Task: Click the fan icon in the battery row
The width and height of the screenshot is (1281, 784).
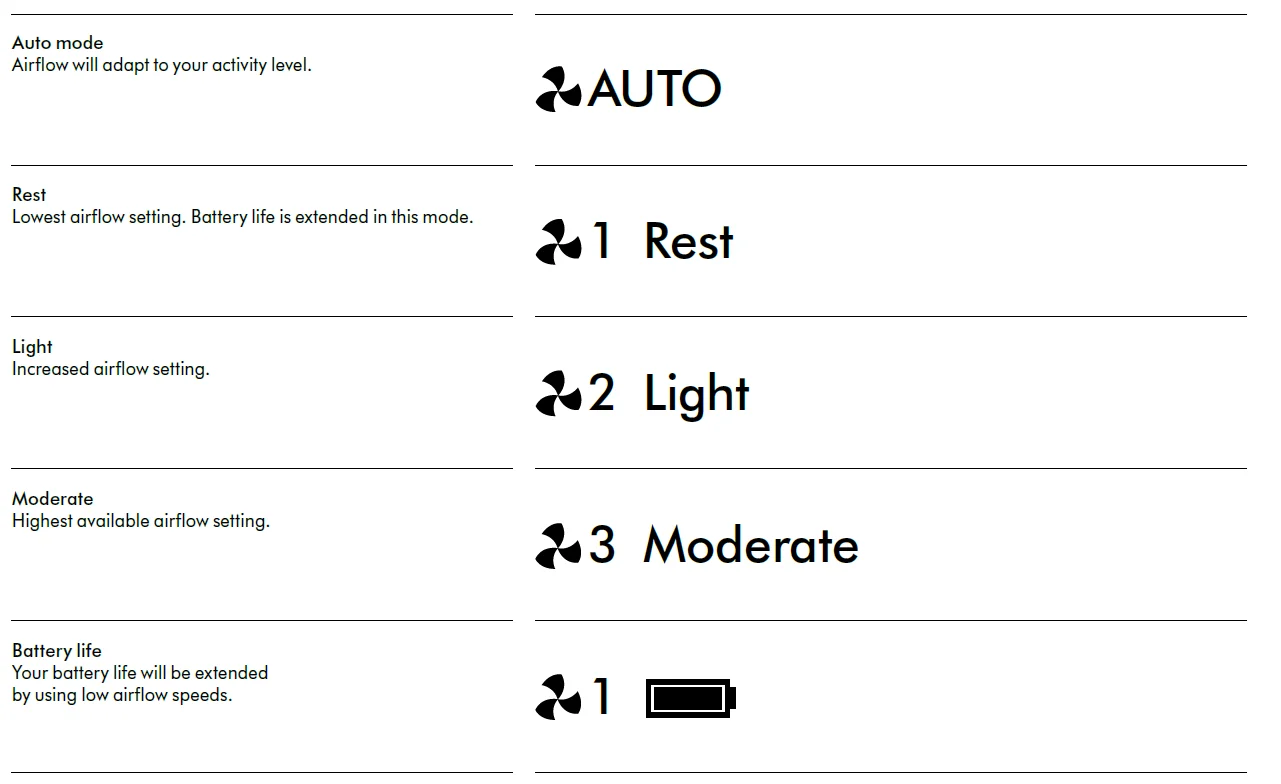Action: point(558,697)
